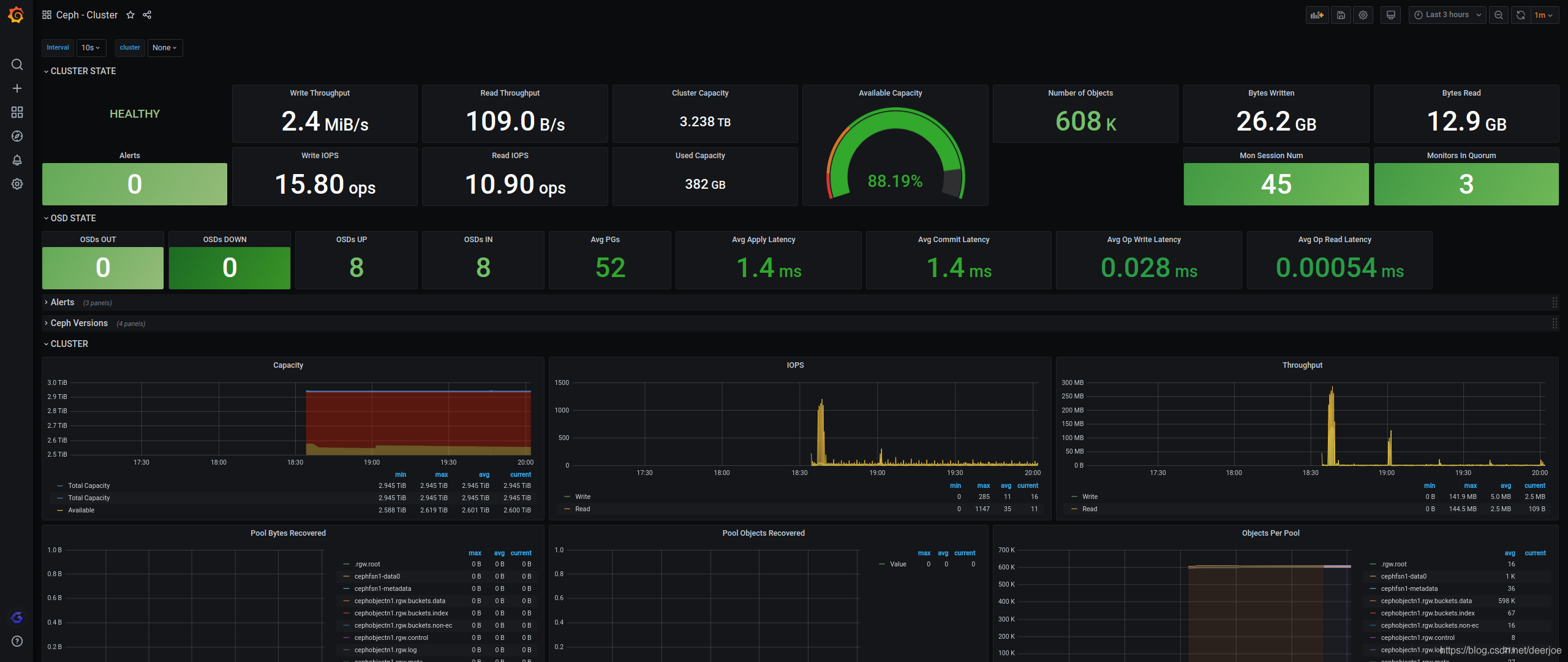Click the OSDs DOWN stat value
This screenshot has width=1568, height=662.
(x=230, y=268)
